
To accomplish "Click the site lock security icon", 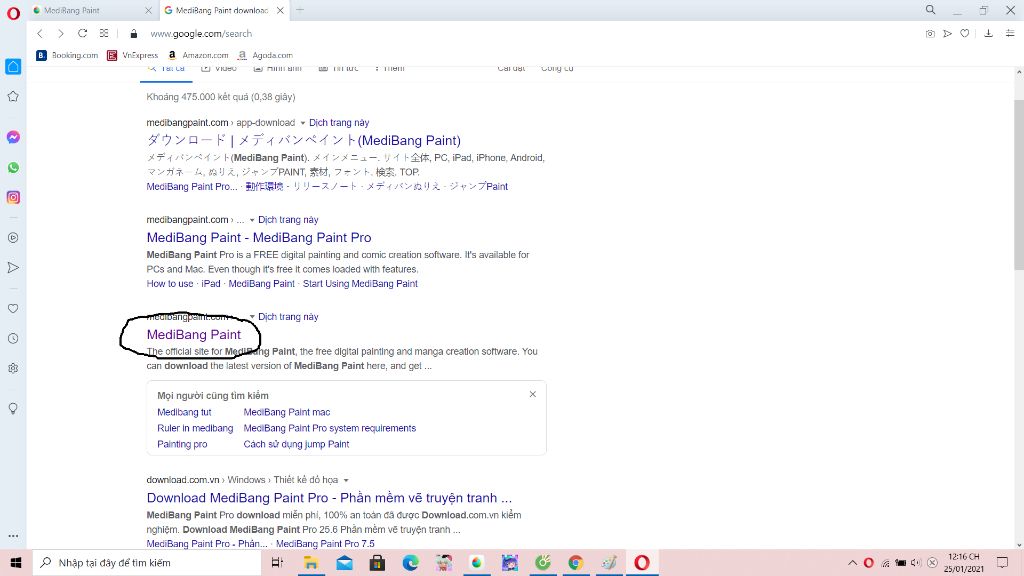I will pyautogui.click(x=134, y=33).
